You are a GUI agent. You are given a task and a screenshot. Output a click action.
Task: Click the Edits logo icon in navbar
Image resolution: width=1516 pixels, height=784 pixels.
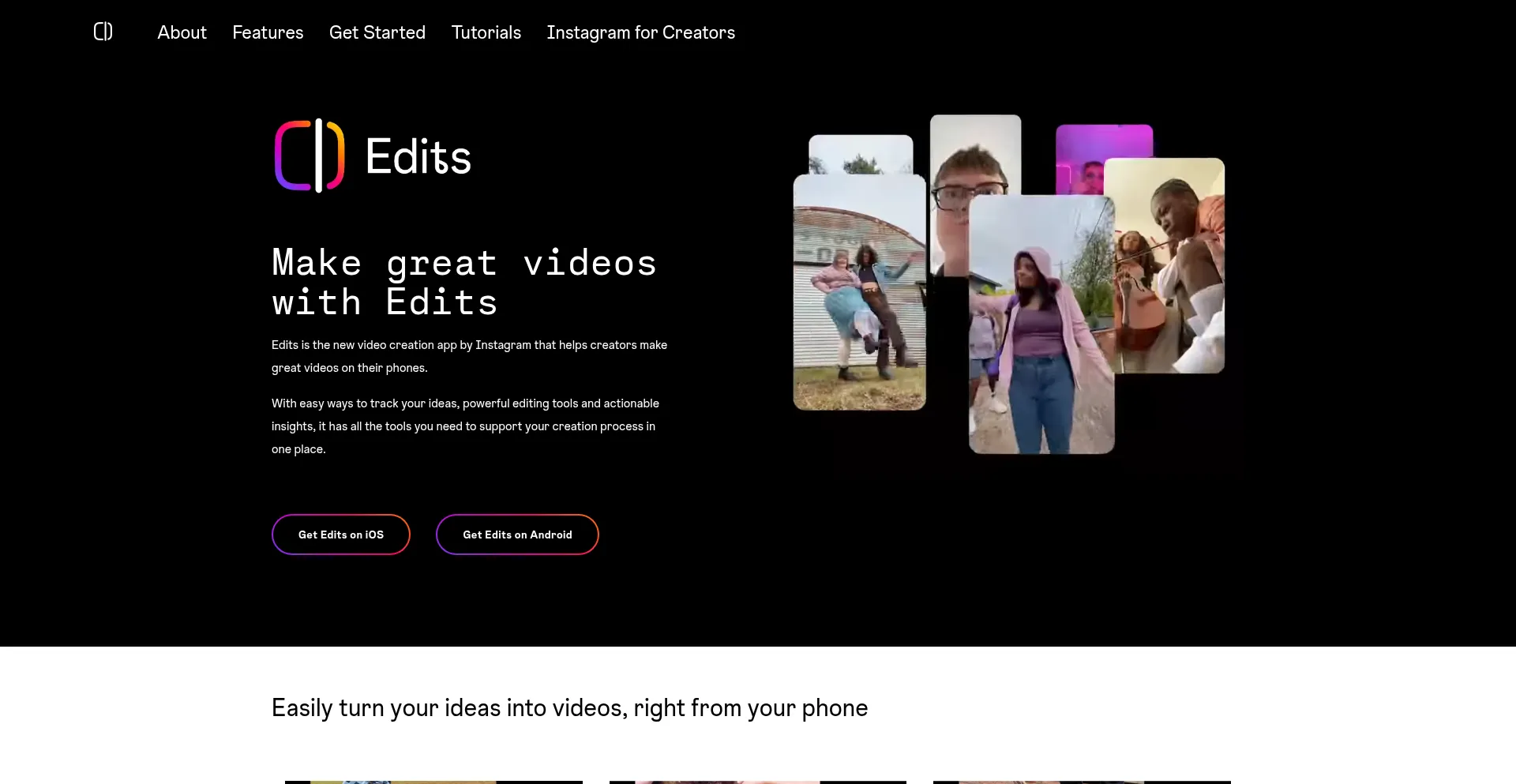click(x=103, y=32)
